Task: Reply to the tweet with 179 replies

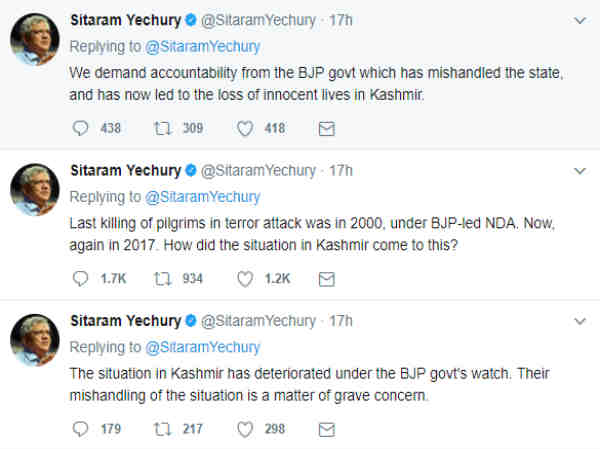Action: tap(82, 428)
